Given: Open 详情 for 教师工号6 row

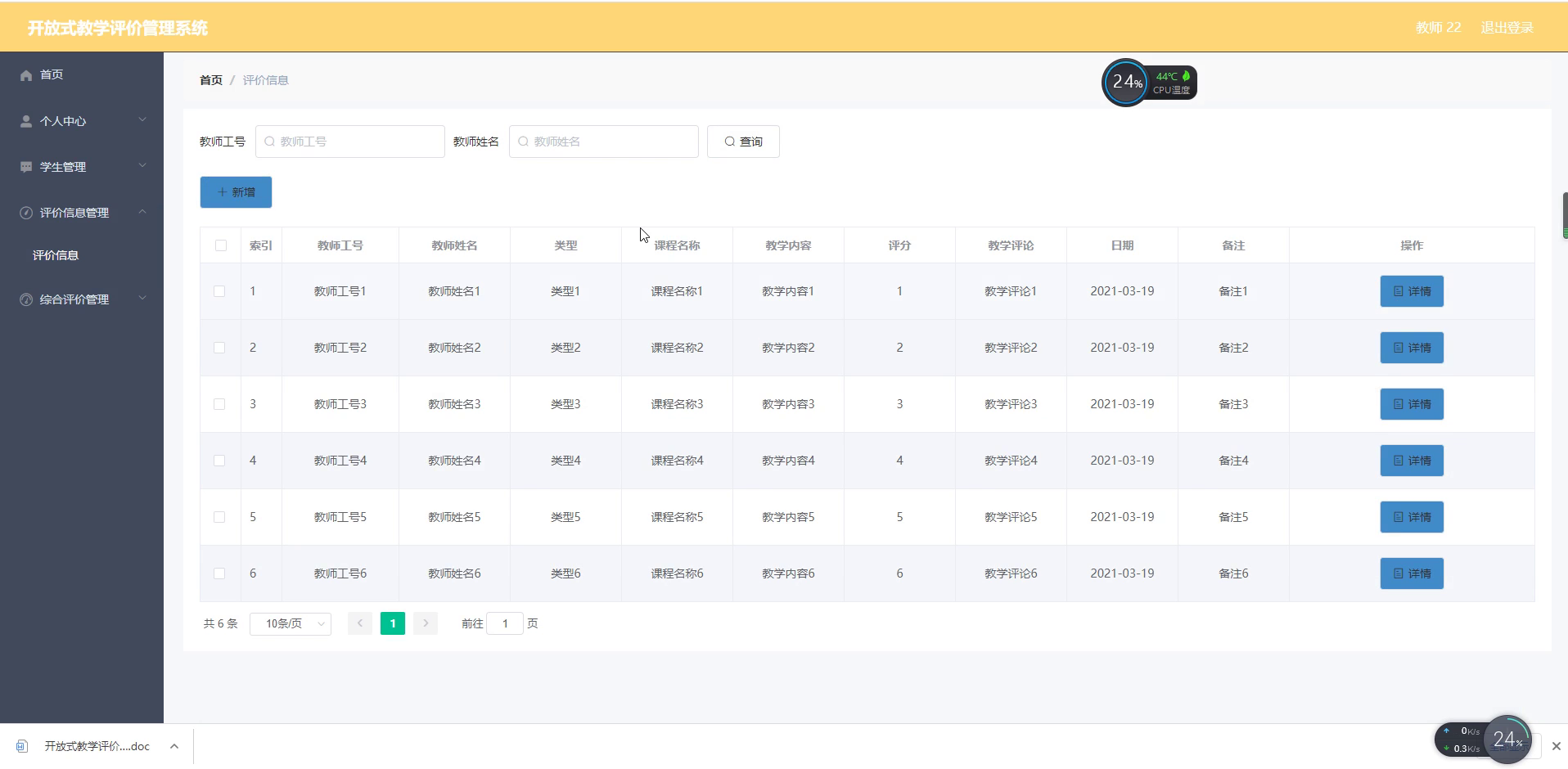Looking at the screenshot, I should click(x=1412, y=573).
